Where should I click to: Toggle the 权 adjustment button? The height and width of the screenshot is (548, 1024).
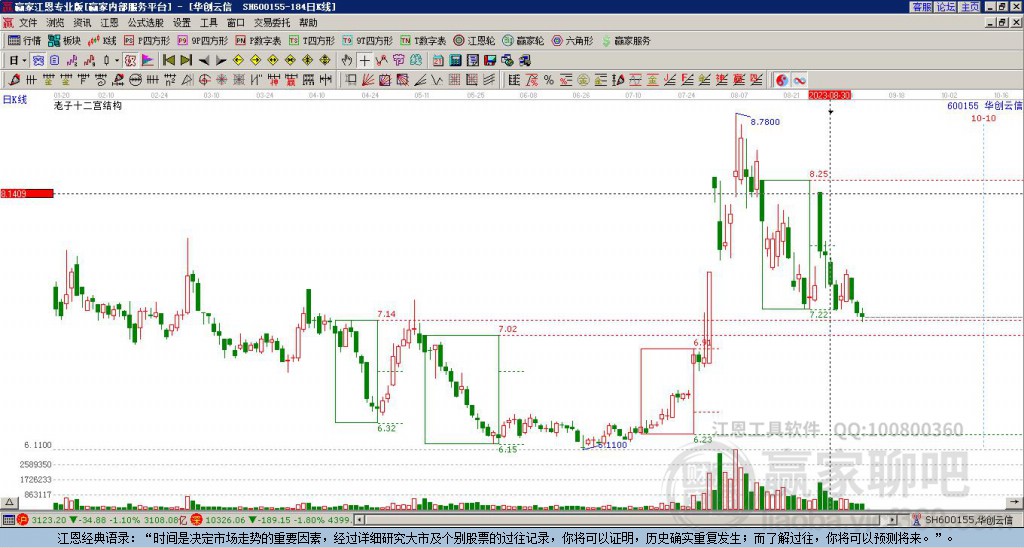point(131,60)
